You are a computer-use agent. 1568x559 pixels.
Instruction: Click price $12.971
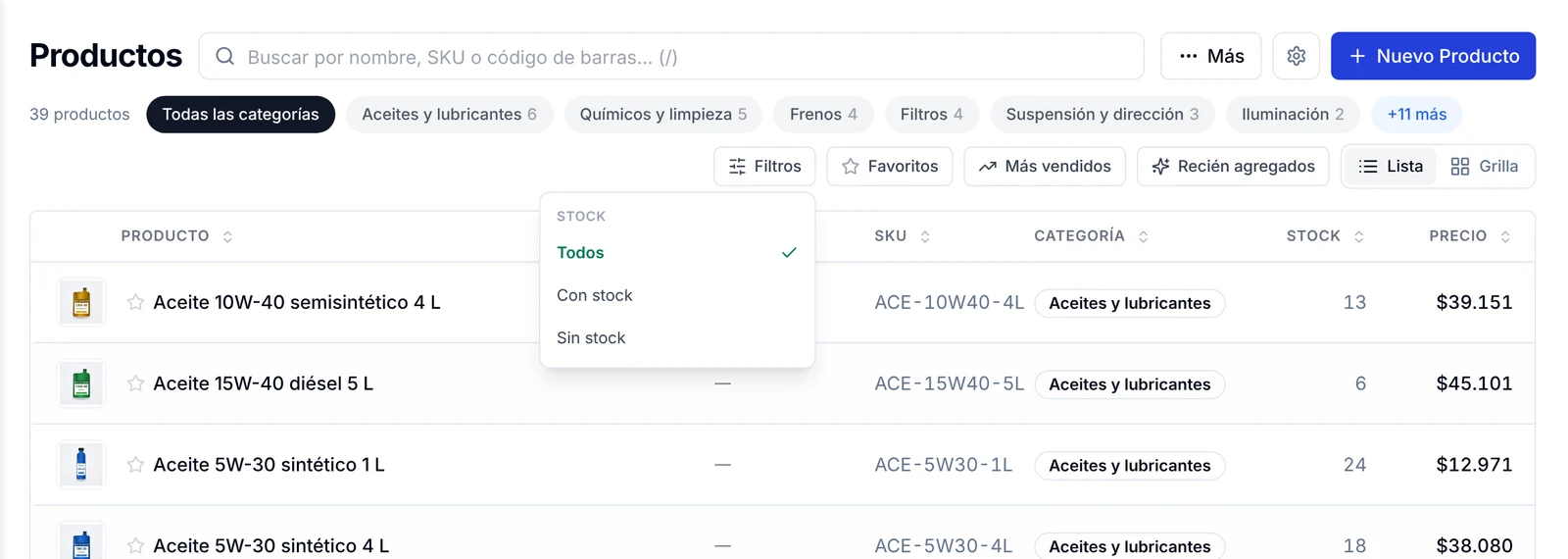(1474, 465)
